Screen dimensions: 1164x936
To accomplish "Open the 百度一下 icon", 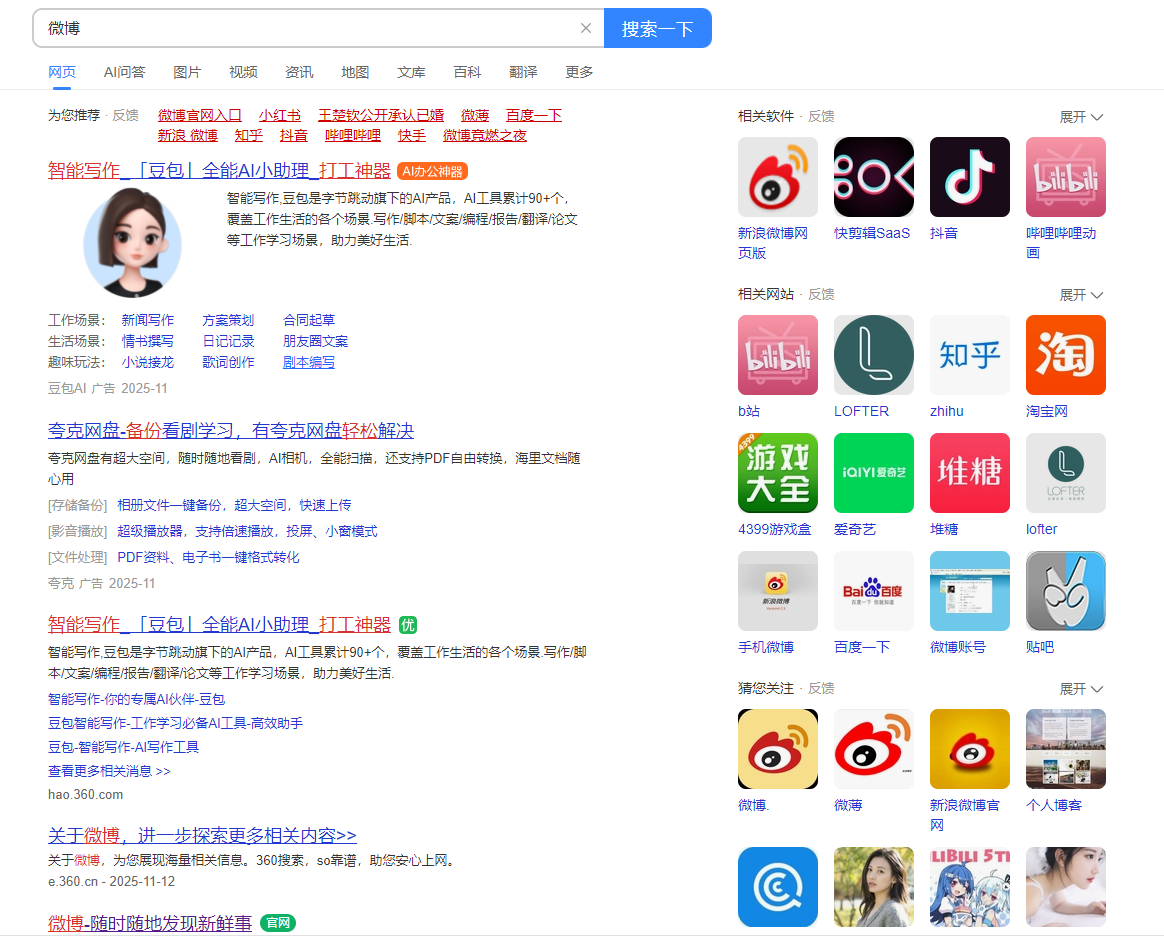I will pyautogui.click(x=874, y=591).
